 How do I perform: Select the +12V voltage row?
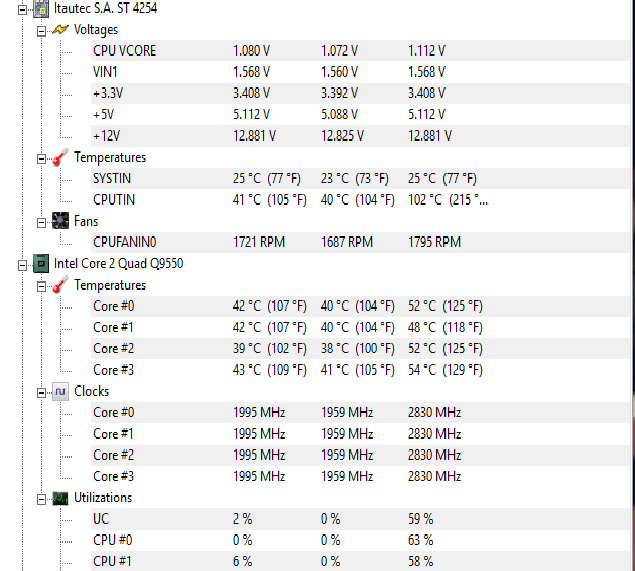pyautogui.click(x=360, y=136)
